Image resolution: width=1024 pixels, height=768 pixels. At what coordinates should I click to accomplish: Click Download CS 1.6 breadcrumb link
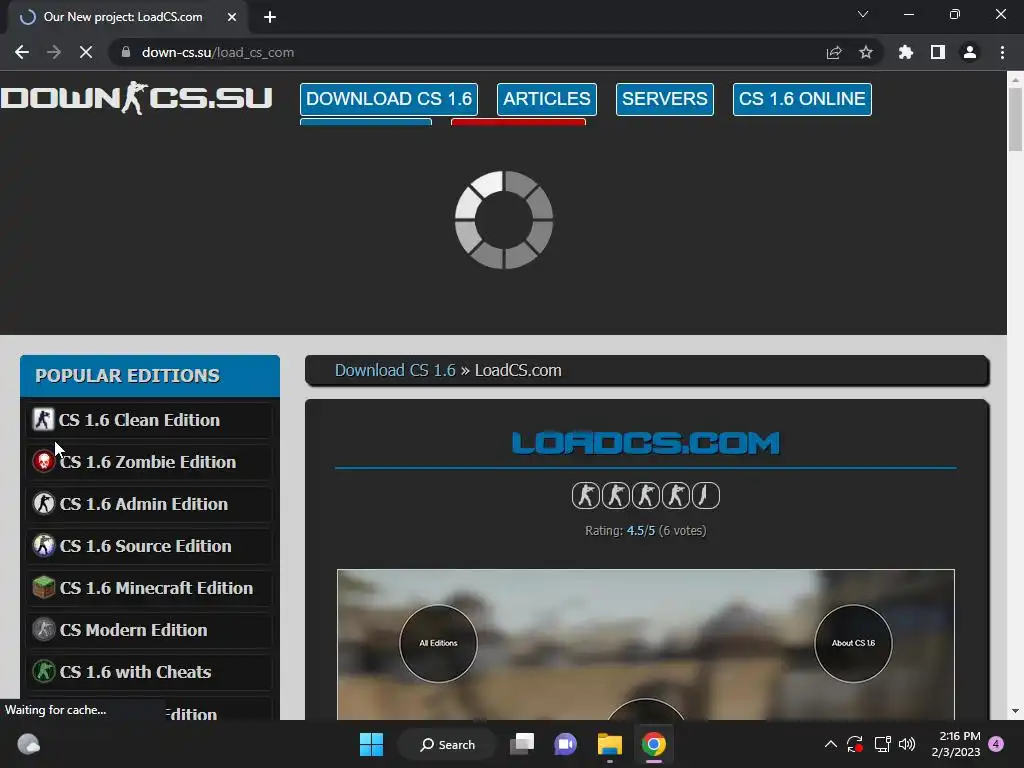395,370
